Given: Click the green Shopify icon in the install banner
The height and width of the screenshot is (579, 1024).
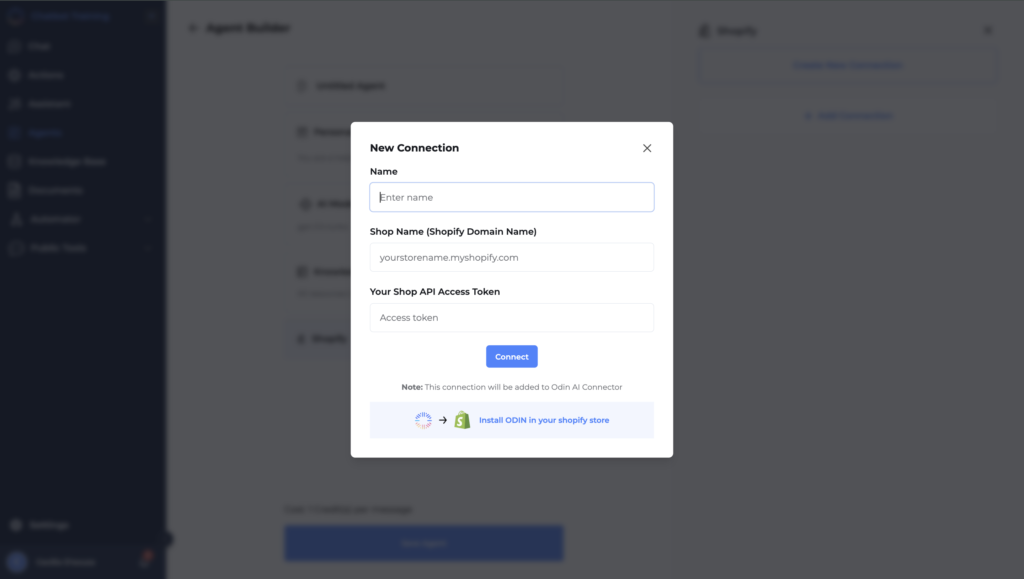Looking at the screenshot, I should [x=461, y=420].
